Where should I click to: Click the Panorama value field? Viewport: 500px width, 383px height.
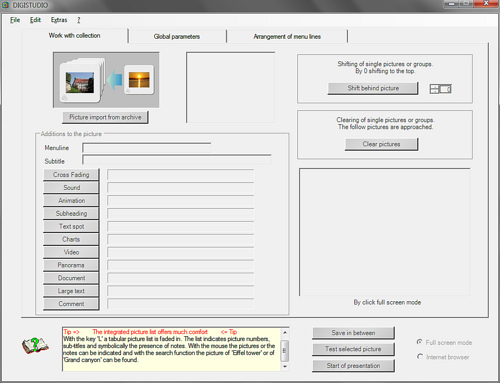pos(180,265)
